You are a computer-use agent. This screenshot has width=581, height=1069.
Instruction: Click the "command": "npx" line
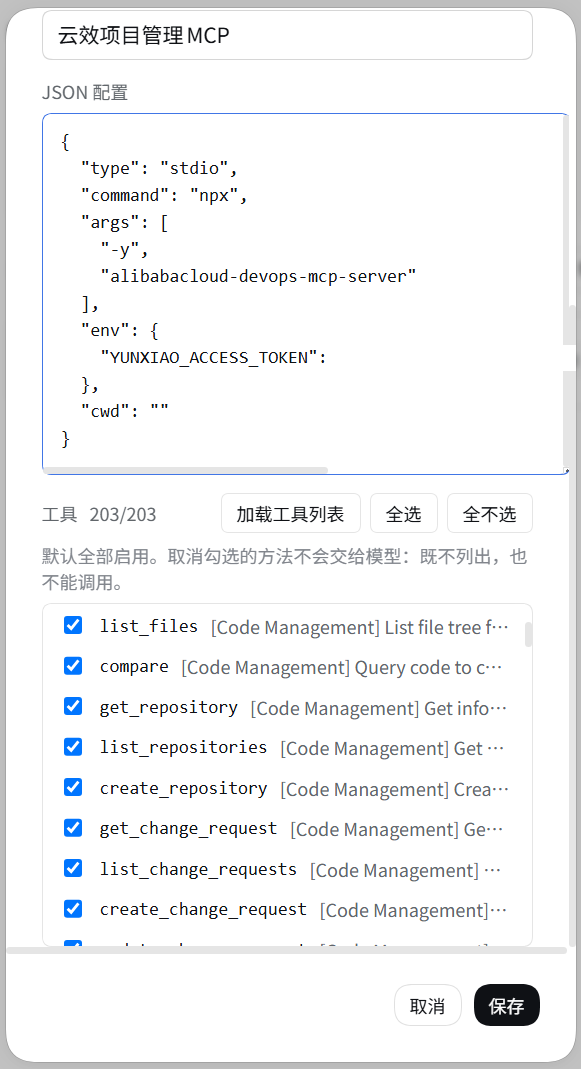coord(164,196)
